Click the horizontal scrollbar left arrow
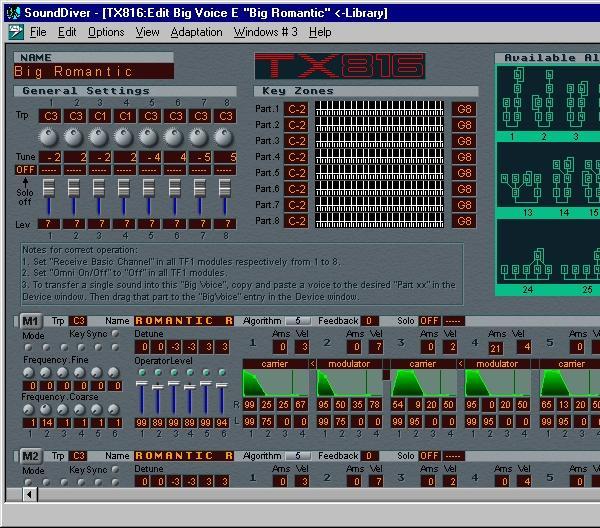The image size is (600, 528). pyautogui.click(x=29, y=494)
